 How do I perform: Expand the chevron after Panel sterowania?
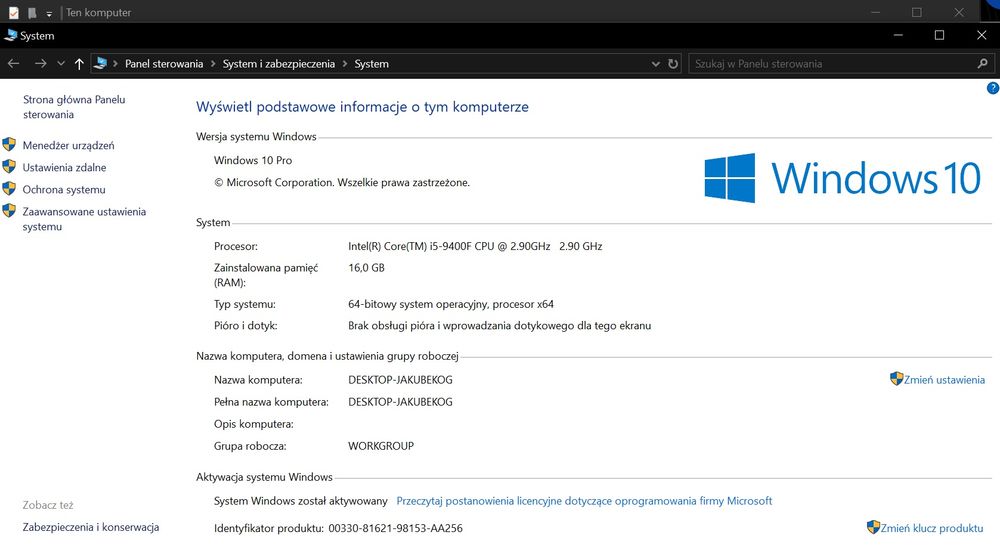tap(212, 64)
